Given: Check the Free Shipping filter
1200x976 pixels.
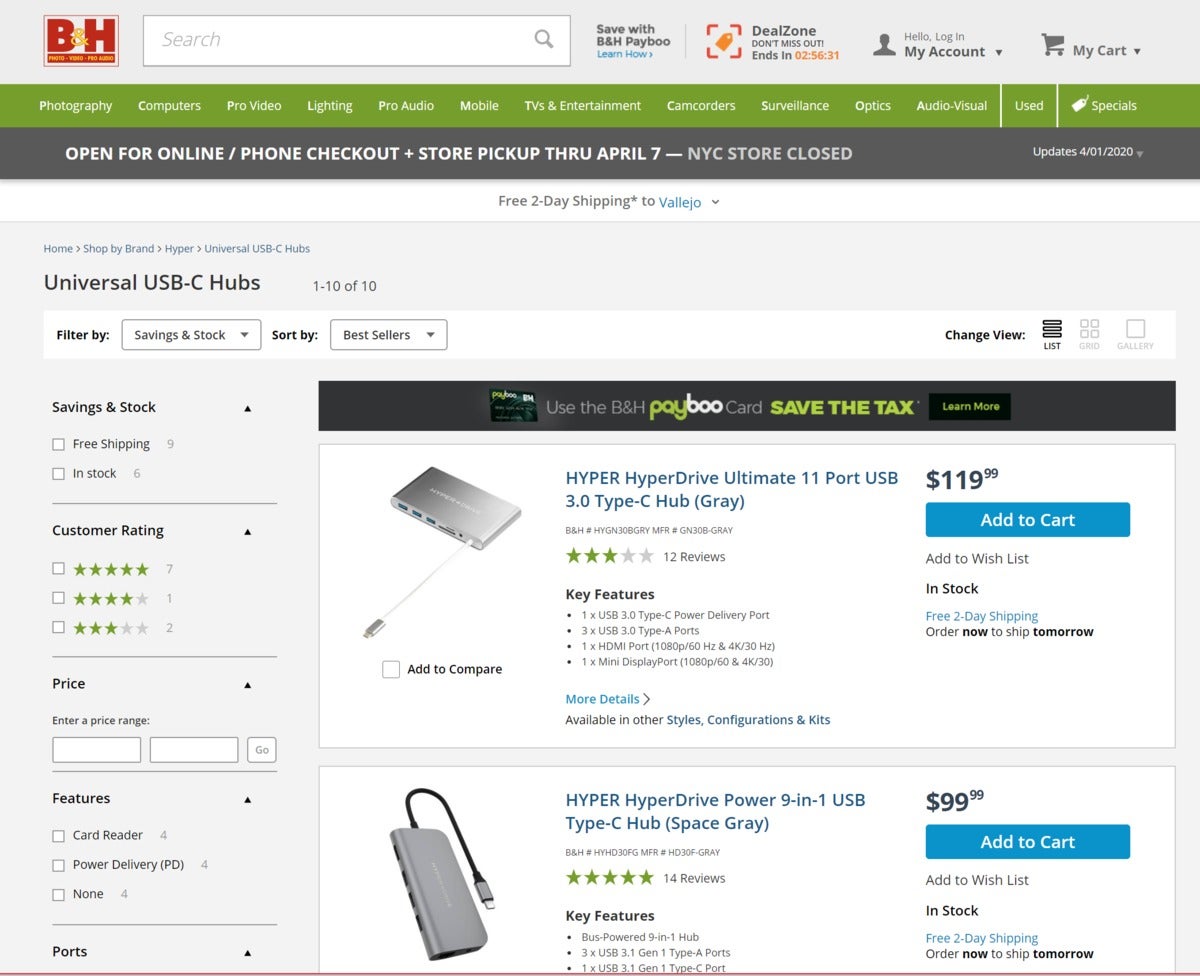Looking at the screenshot, I should point(58,444).
